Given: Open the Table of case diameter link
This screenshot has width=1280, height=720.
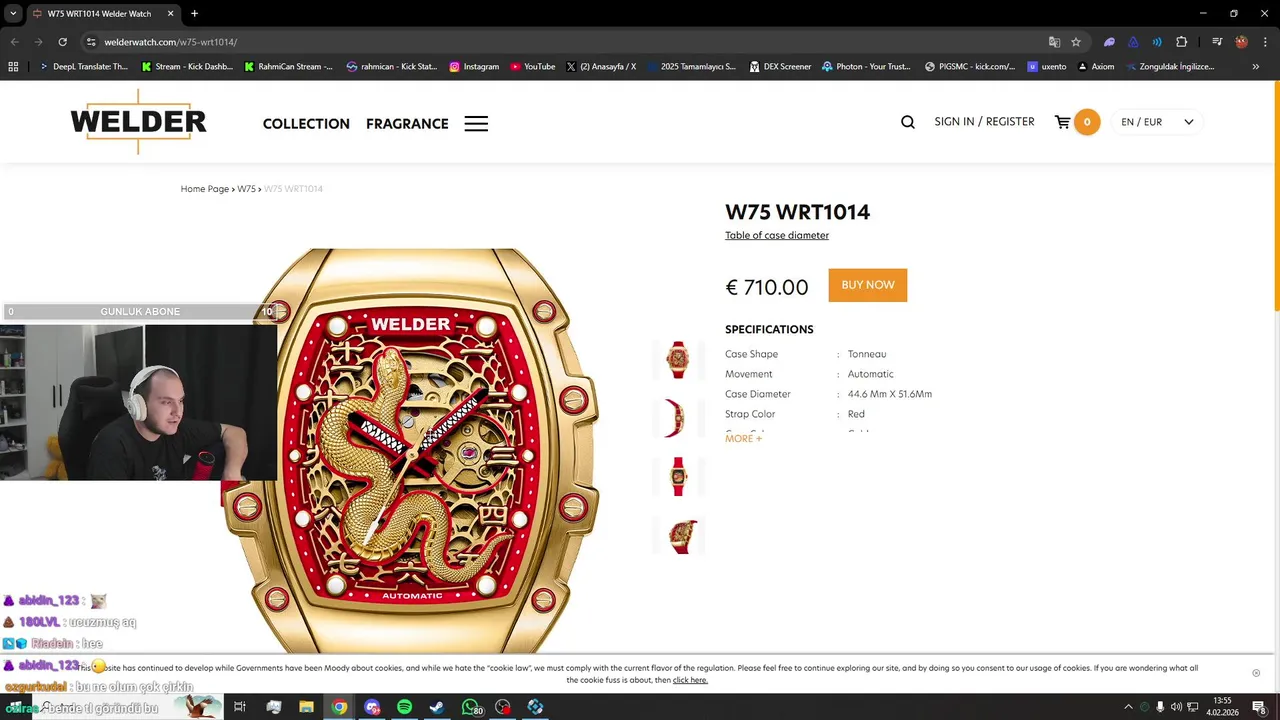Looking at the screenshot, I should point(777,235).
